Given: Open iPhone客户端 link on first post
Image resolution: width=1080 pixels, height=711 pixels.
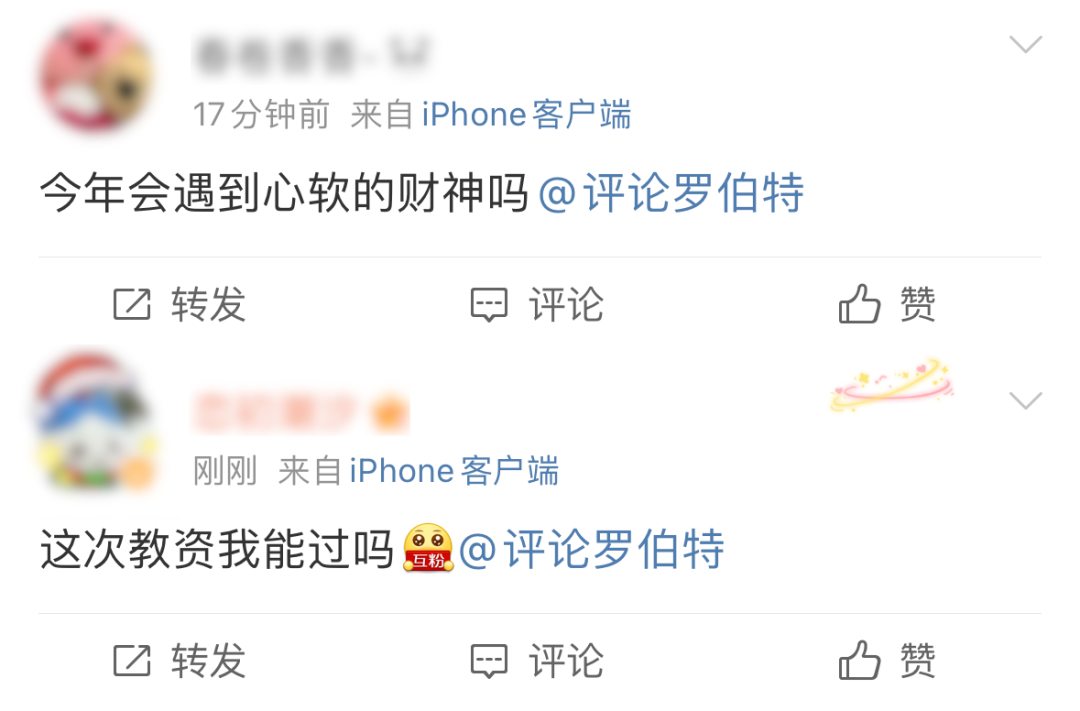Looking at the screenshot, I should (526, 114).
